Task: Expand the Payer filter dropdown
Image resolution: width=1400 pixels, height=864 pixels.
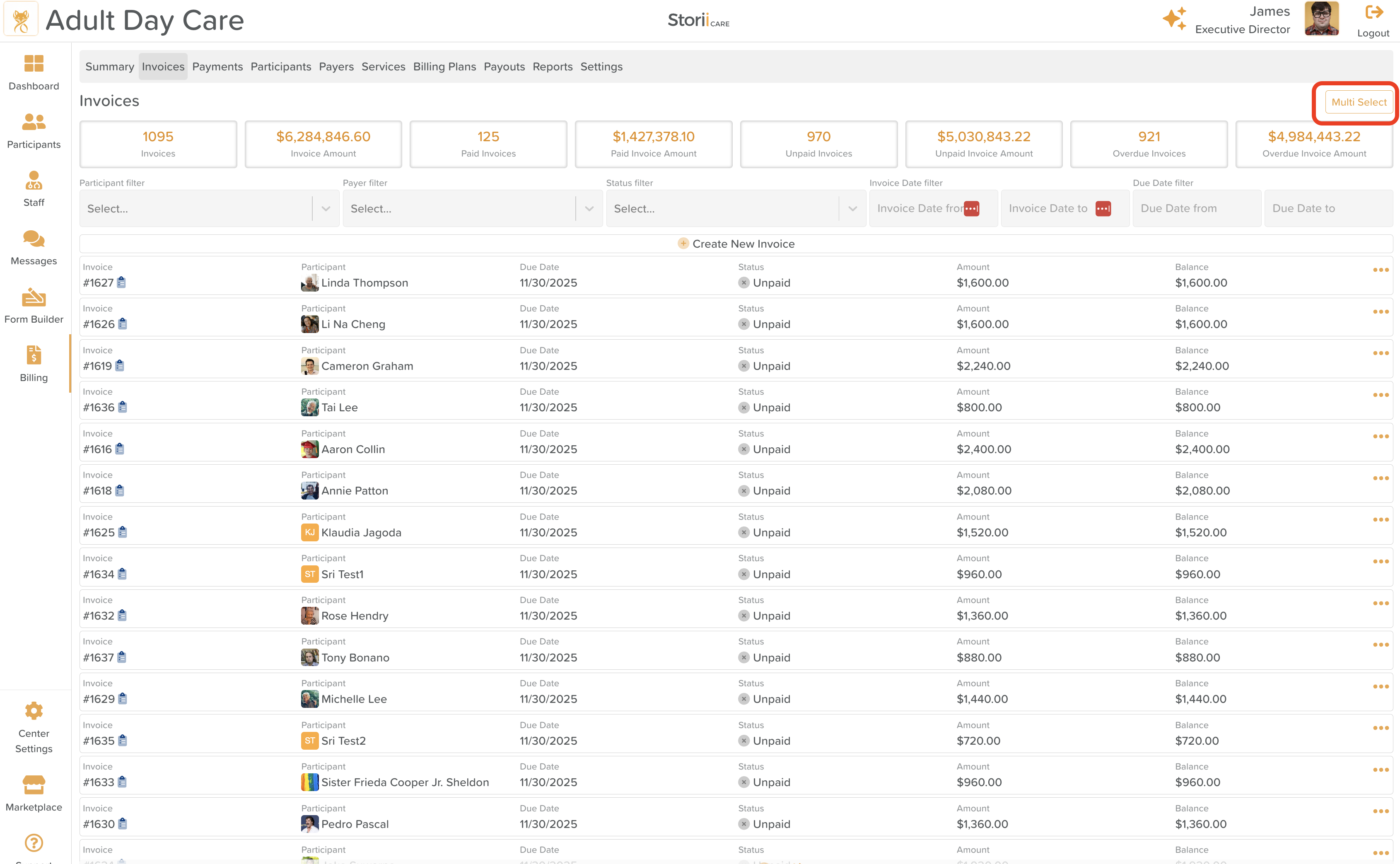Action: [589, 209]
